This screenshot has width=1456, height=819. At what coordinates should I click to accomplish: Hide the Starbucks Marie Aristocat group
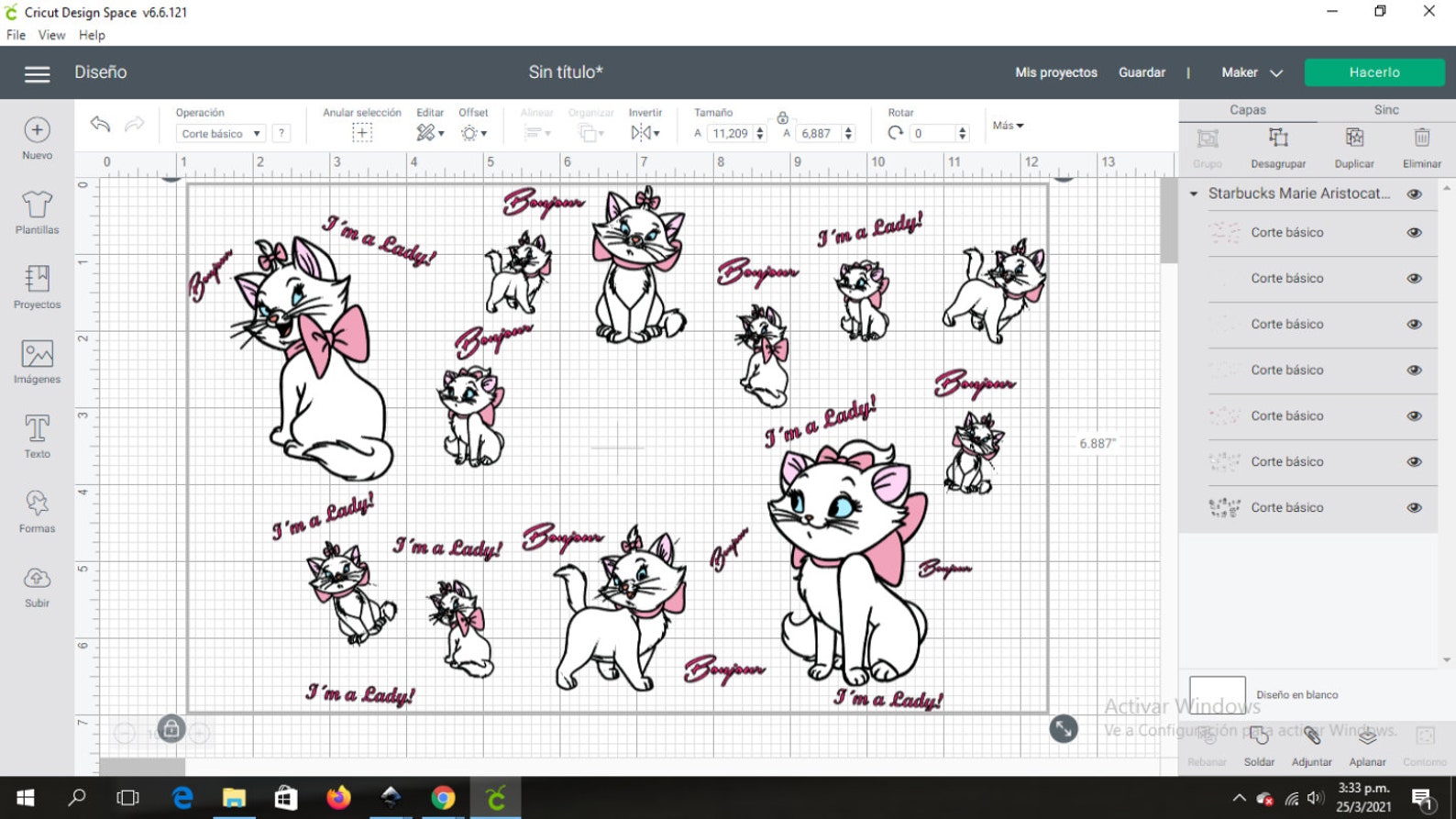click(x=1415, y=194)
